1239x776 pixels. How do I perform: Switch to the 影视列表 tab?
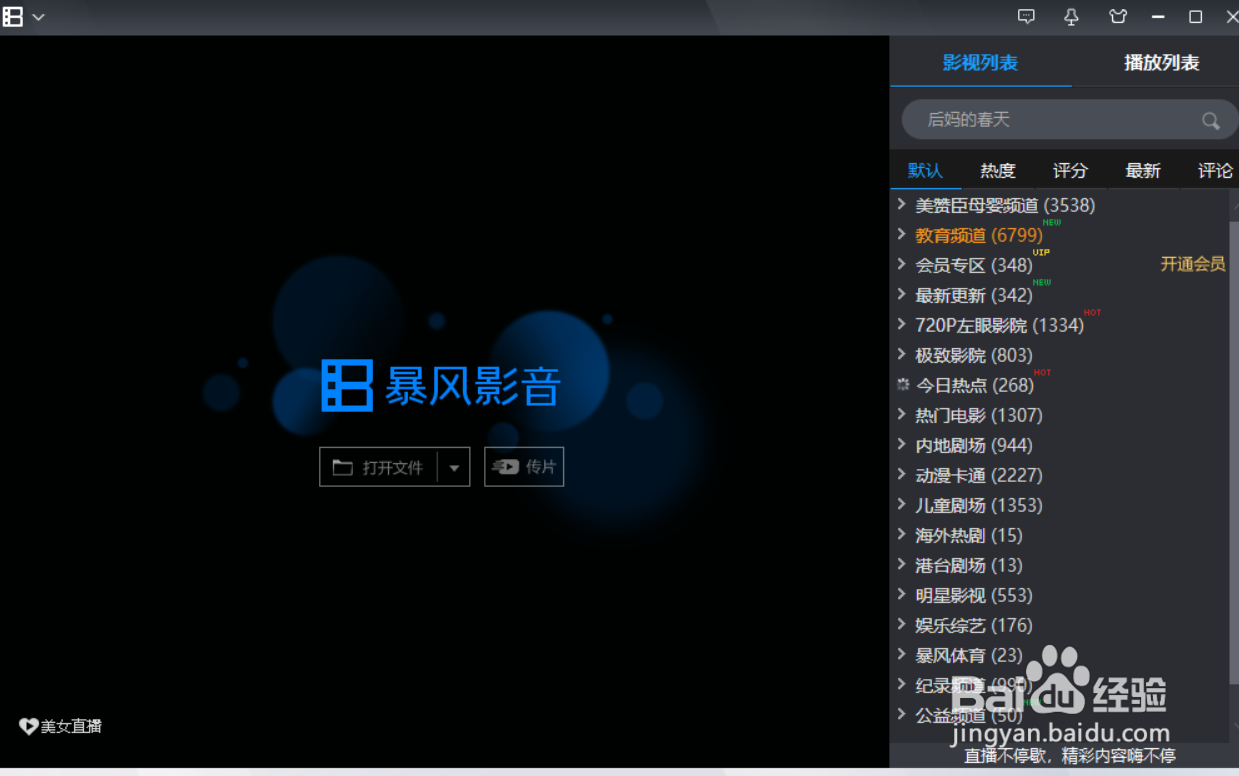click(x=980, y=63)
